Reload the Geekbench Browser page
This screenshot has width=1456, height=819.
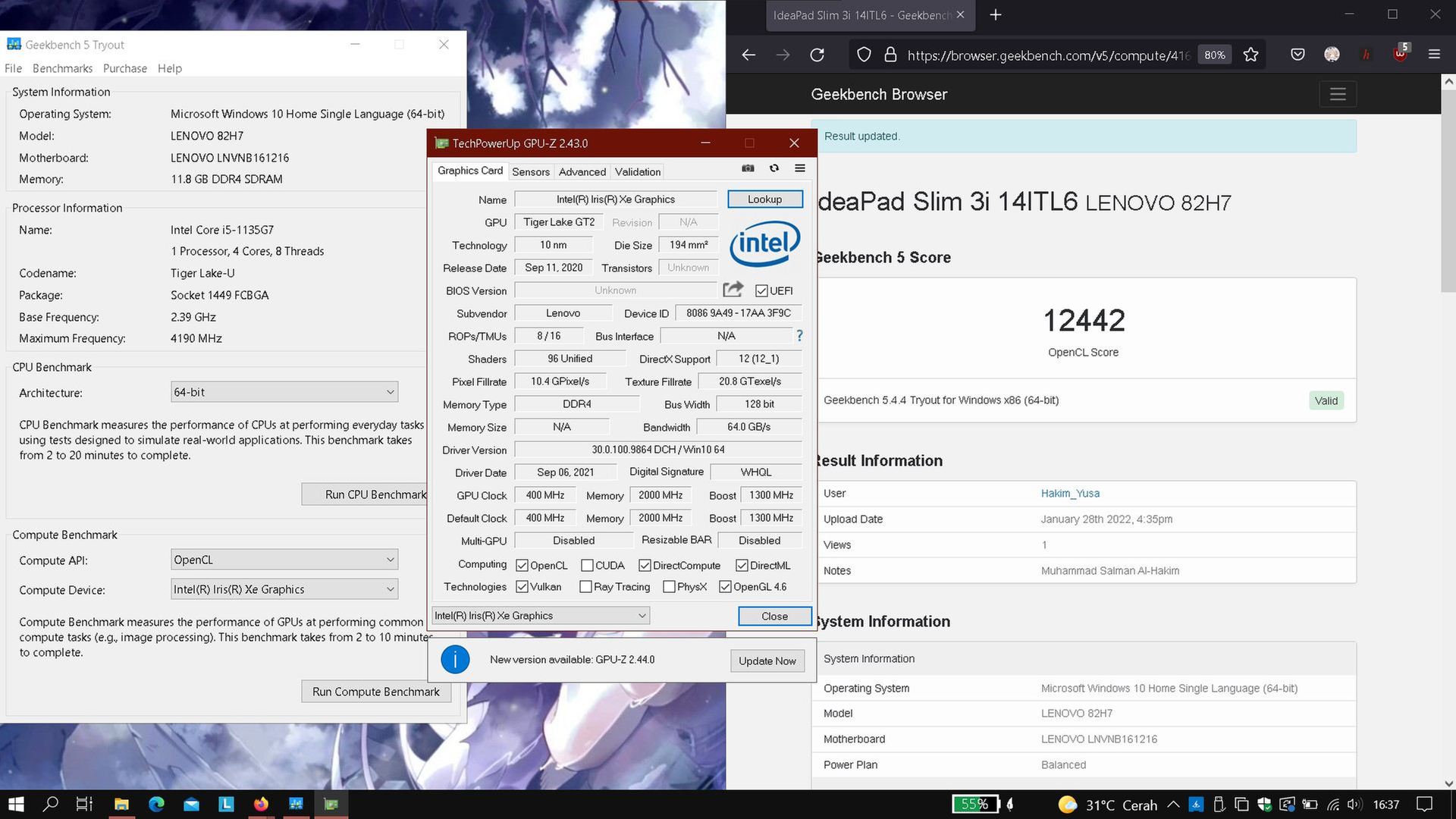point(817,55)
